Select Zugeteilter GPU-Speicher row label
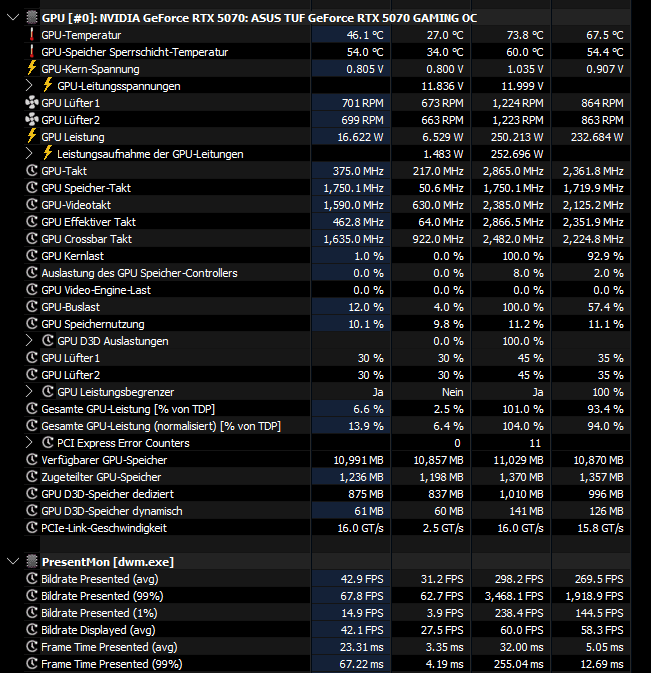 [x=101, y=477]
